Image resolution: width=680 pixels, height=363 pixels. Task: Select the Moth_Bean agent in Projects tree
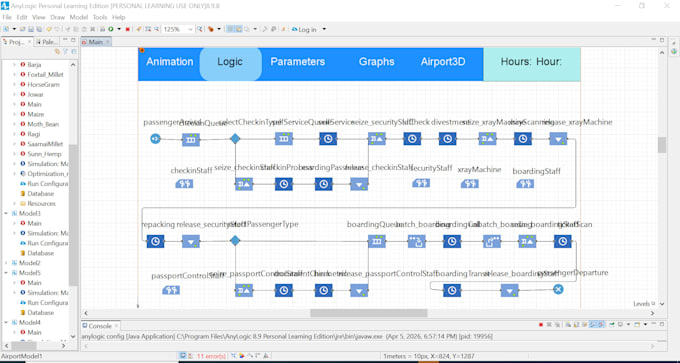pyautogui.click(x=43, y=124)
